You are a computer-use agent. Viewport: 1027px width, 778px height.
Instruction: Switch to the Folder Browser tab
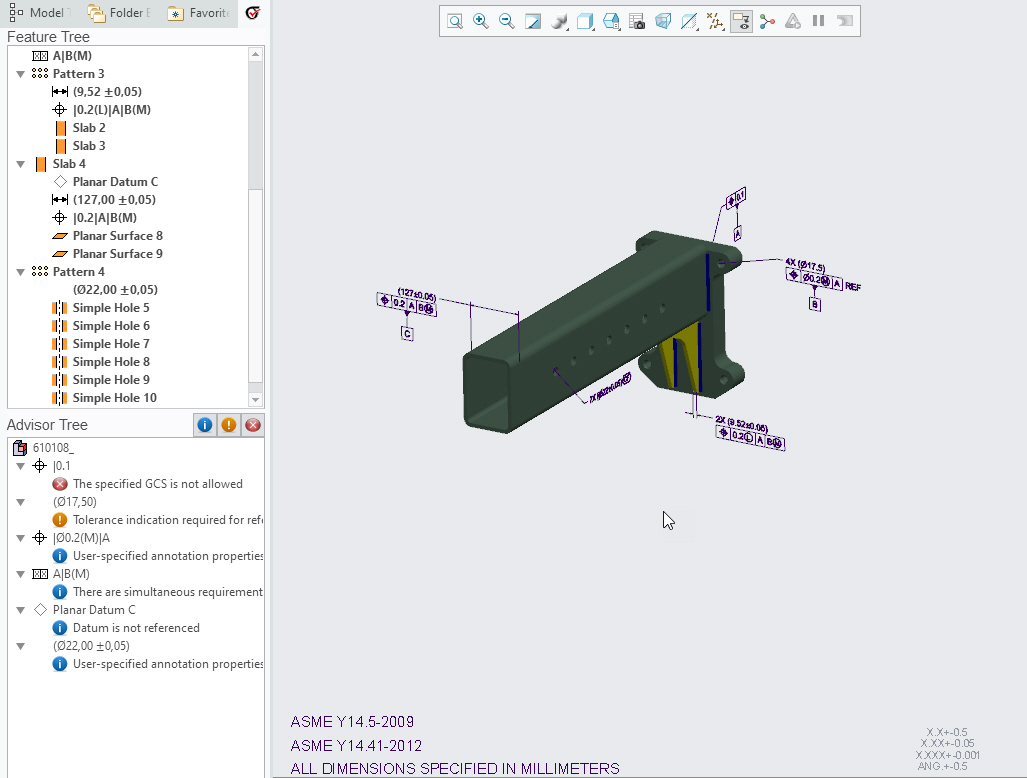(x=119, y=13)
